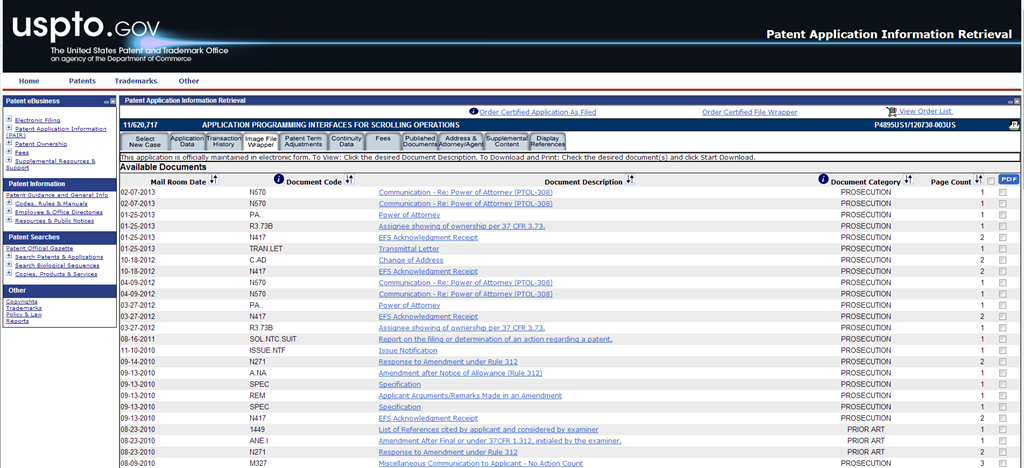Expand Copies, Products & Services item
Viewport: 1024px width, 468px height.
click(x=8, y=273)
